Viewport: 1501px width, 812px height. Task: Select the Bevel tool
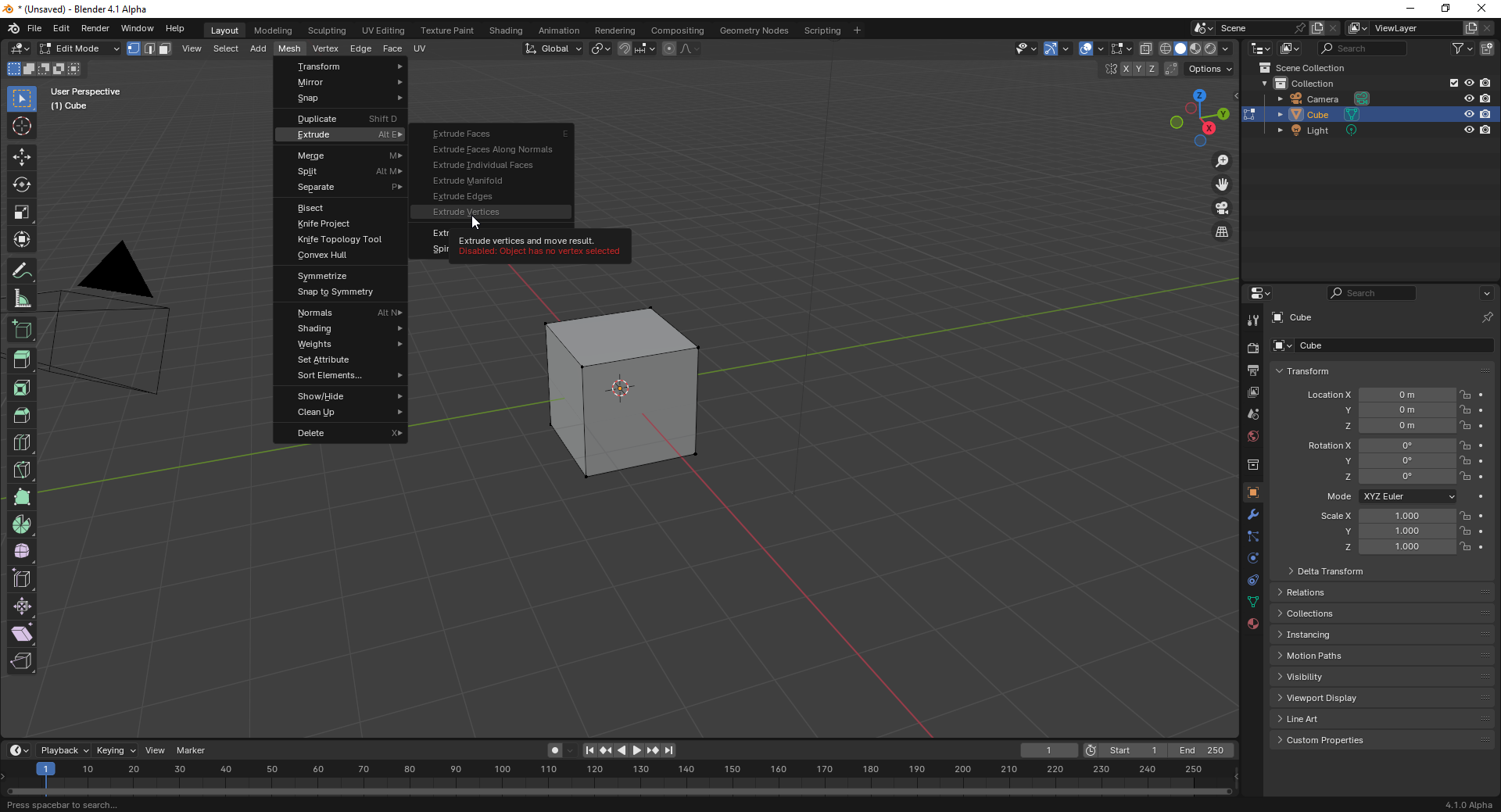[x=22, y=415]
